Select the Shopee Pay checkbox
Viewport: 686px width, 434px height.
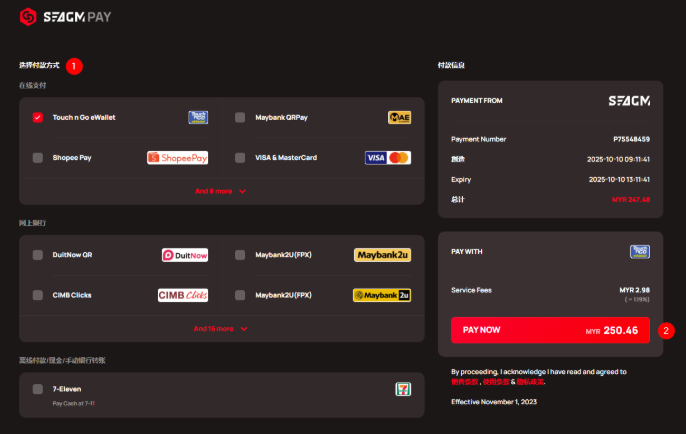pyautogui.click(x=38, y=158)
